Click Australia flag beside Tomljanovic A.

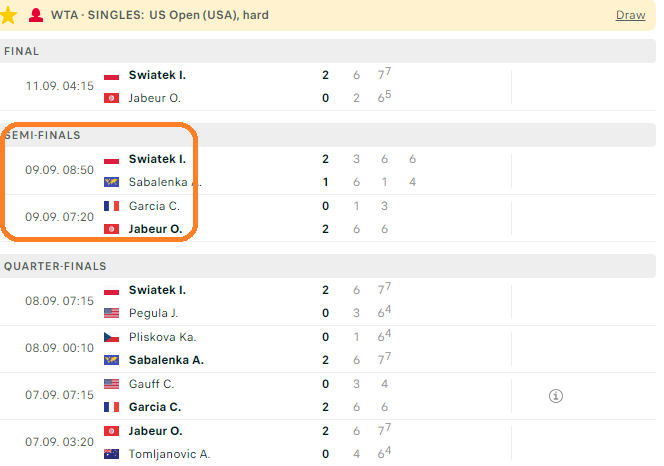[x=111, y=455]
